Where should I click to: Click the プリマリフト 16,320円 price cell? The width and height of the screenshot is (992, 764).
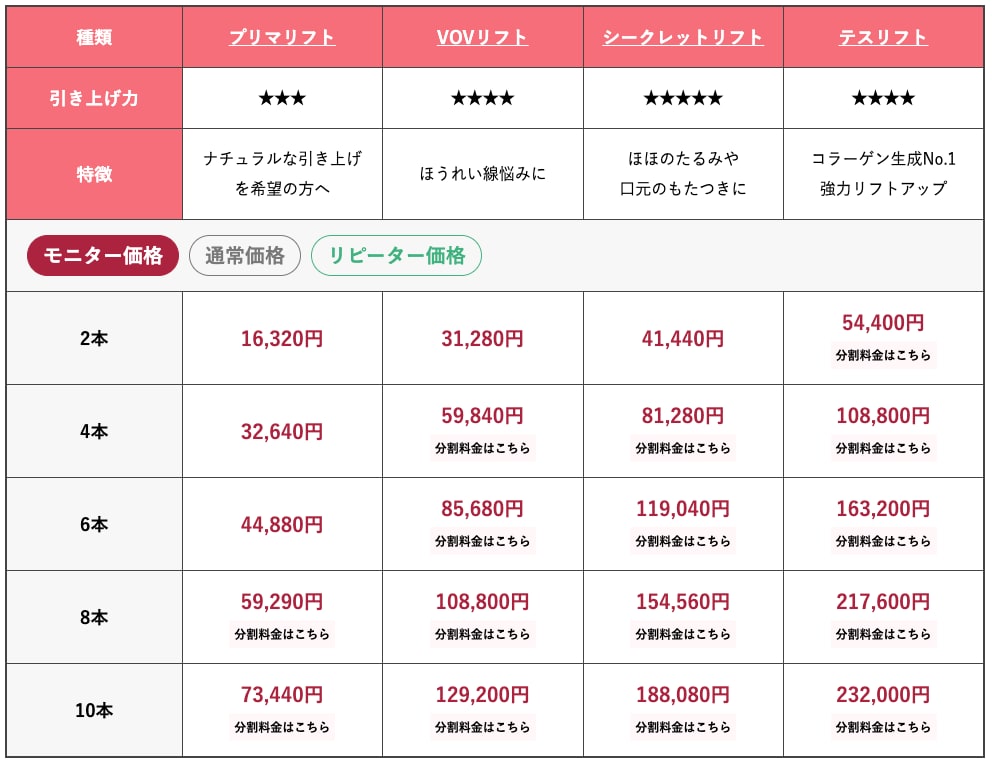click(x=282, y=339)
